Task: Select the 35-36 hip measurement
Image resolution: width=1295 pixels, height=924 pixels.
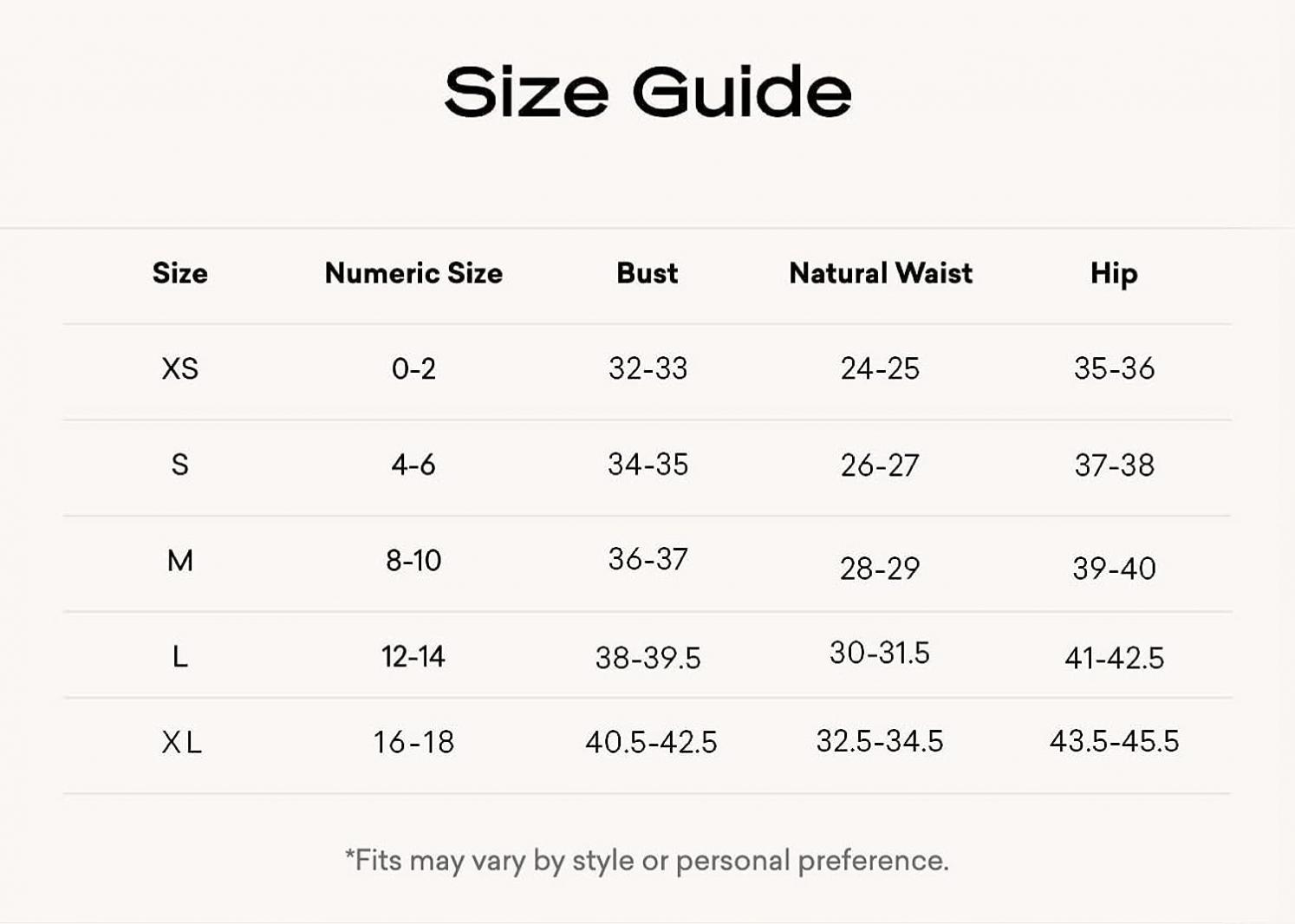Action: 1114,368
